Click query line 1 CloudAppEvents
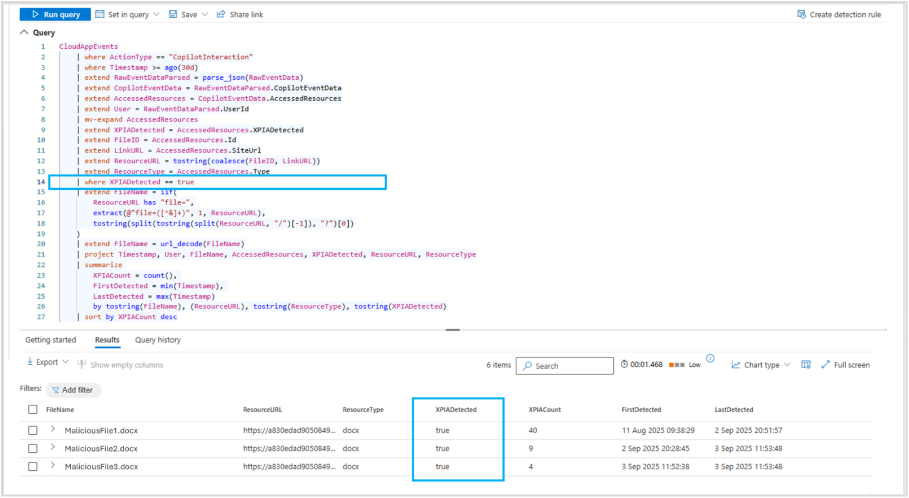 point(88,46)
